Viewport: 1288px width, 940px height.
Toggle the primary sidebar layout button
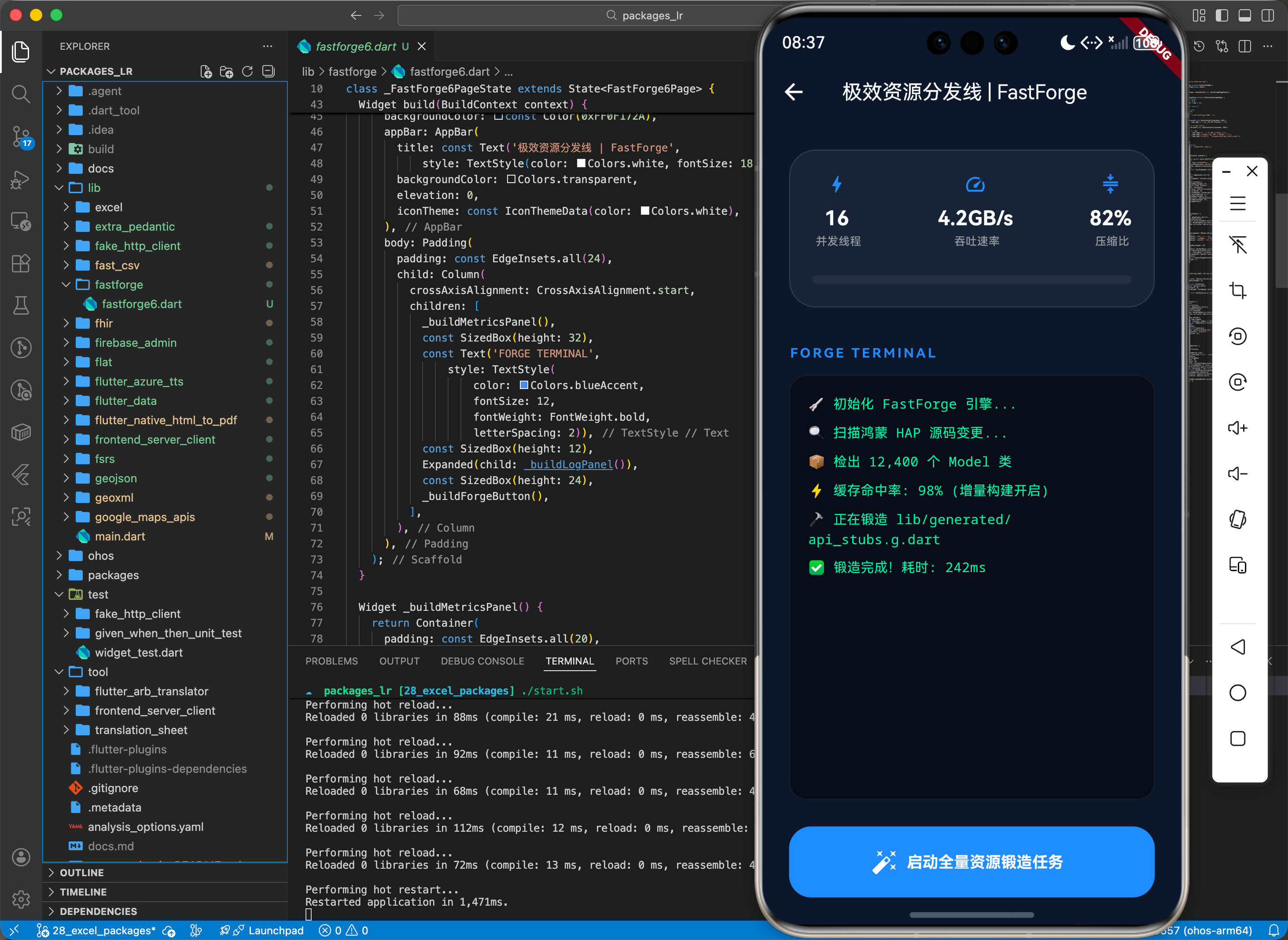pyautogui.click(x=1222, y=15)
